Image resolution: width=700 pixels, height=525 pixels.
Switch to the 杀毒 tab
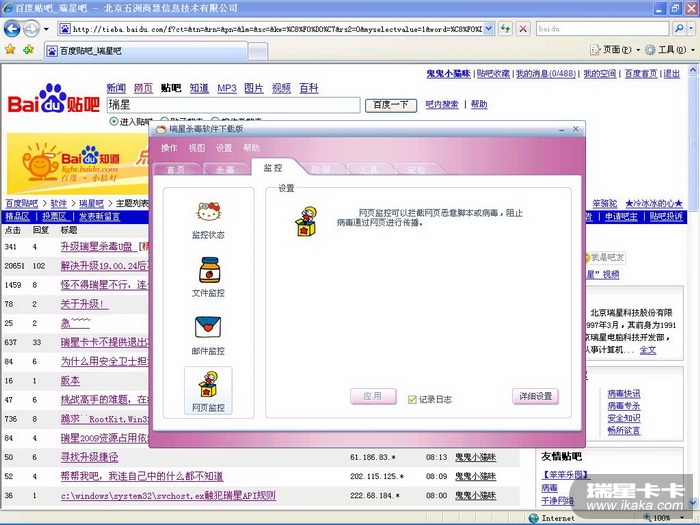(x=225, y=170)
